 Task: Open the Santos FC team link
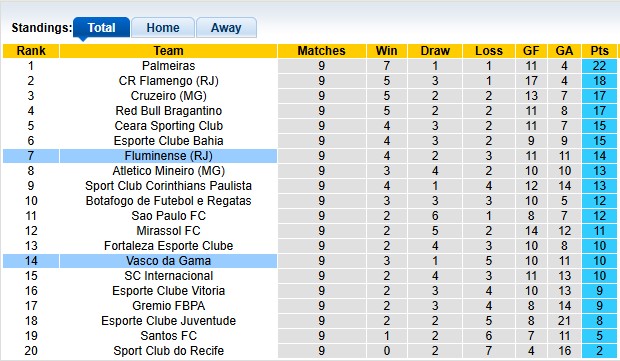(168, 336)
